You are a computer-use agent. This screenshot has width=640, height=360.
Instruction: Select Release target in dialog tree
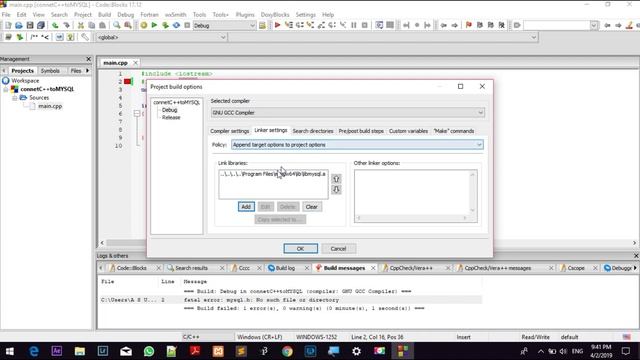coord(171,118)
